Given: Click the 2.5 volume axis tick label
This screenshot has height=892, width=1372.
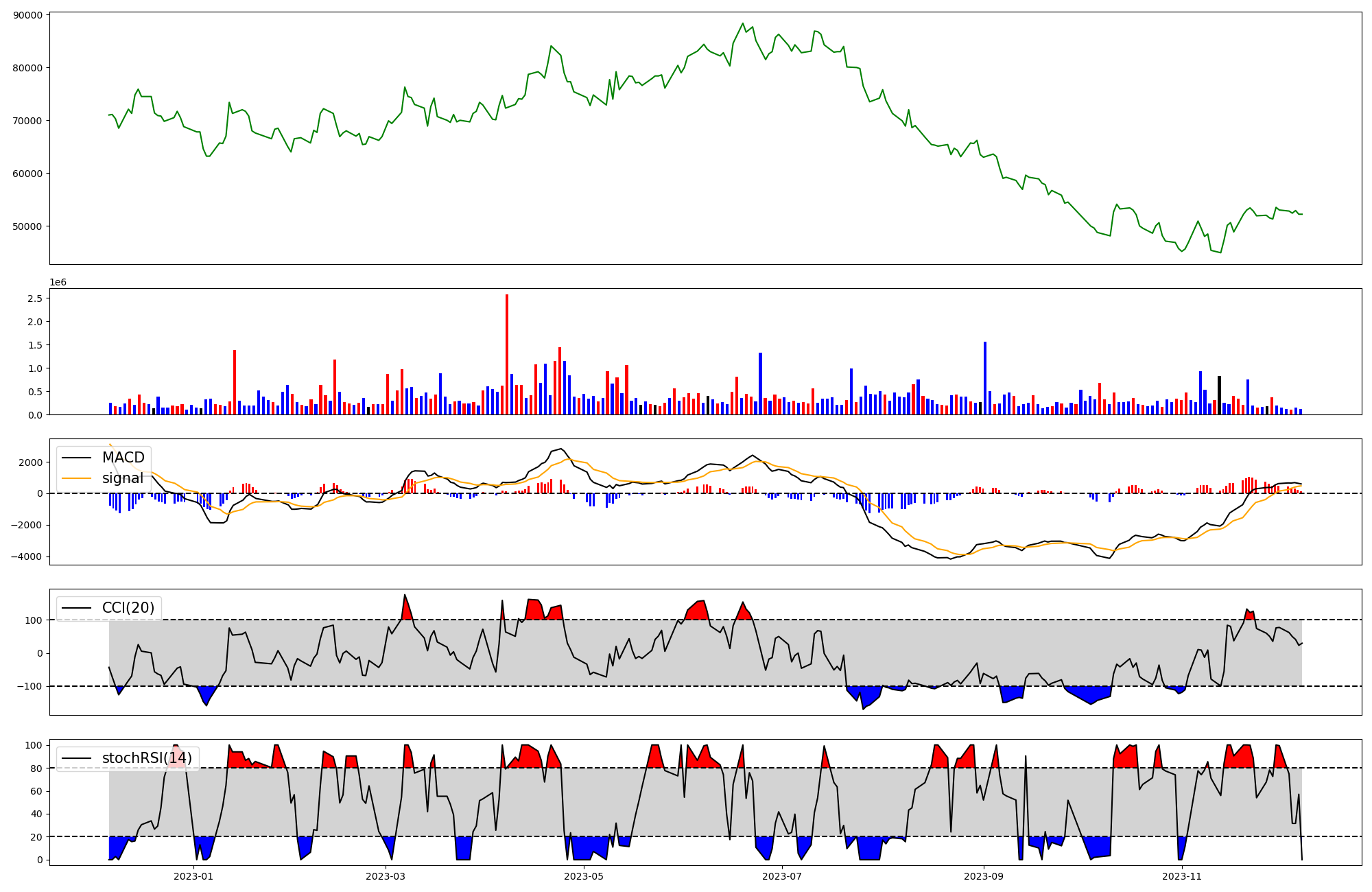Looking at the screenshot, I should pyautogui.click(x=35, y=298).
